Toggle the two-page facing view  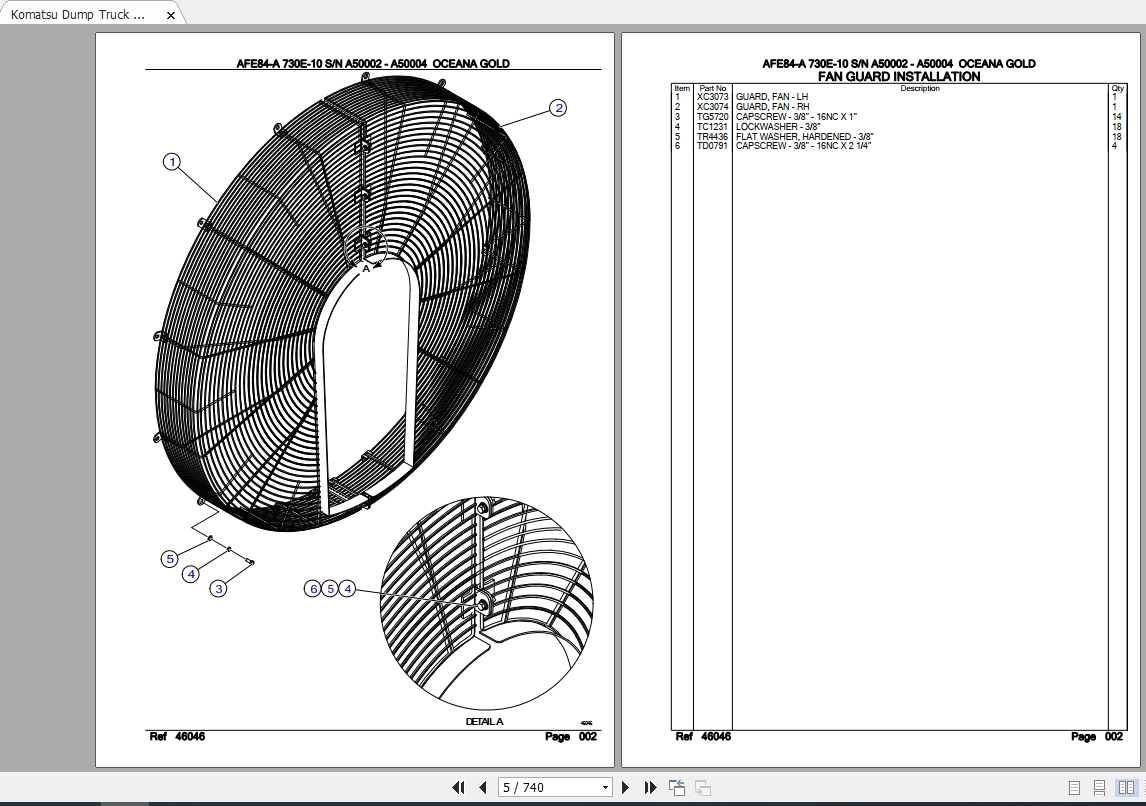click(x=1126, y=788)
